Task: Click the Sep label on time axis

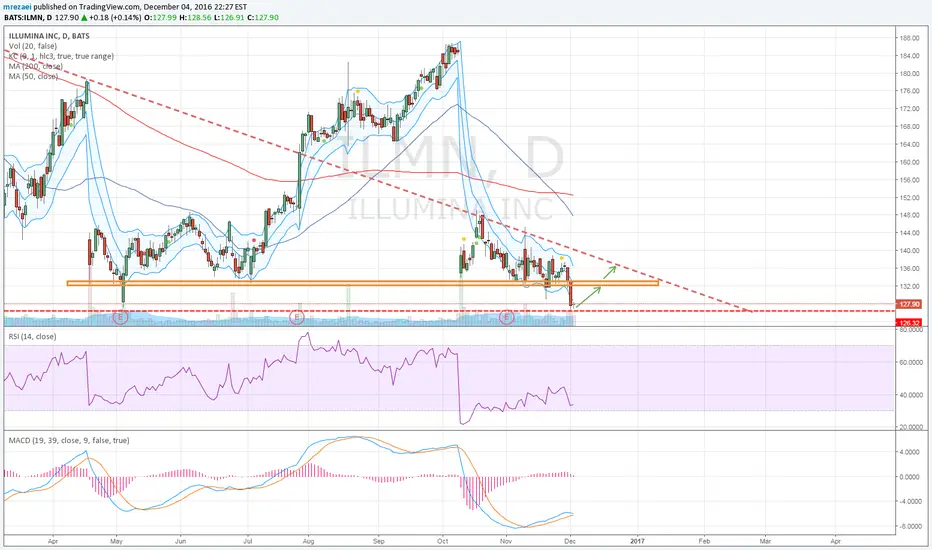Action: point(379,542)
